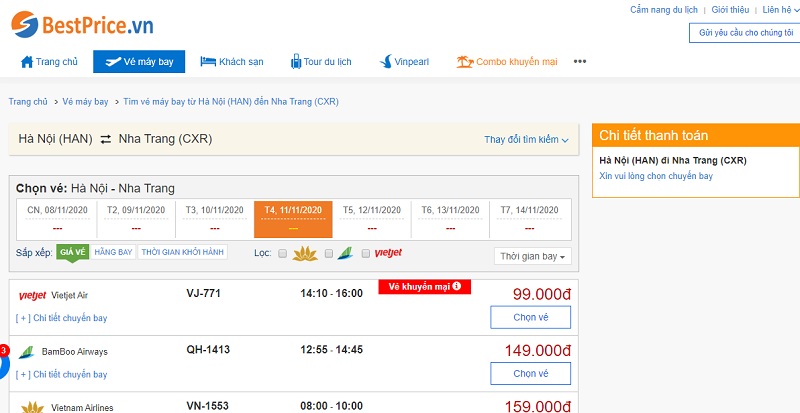Click the route swap arrows icon
This screenshot has height=413, width=800.
point(106,139)
